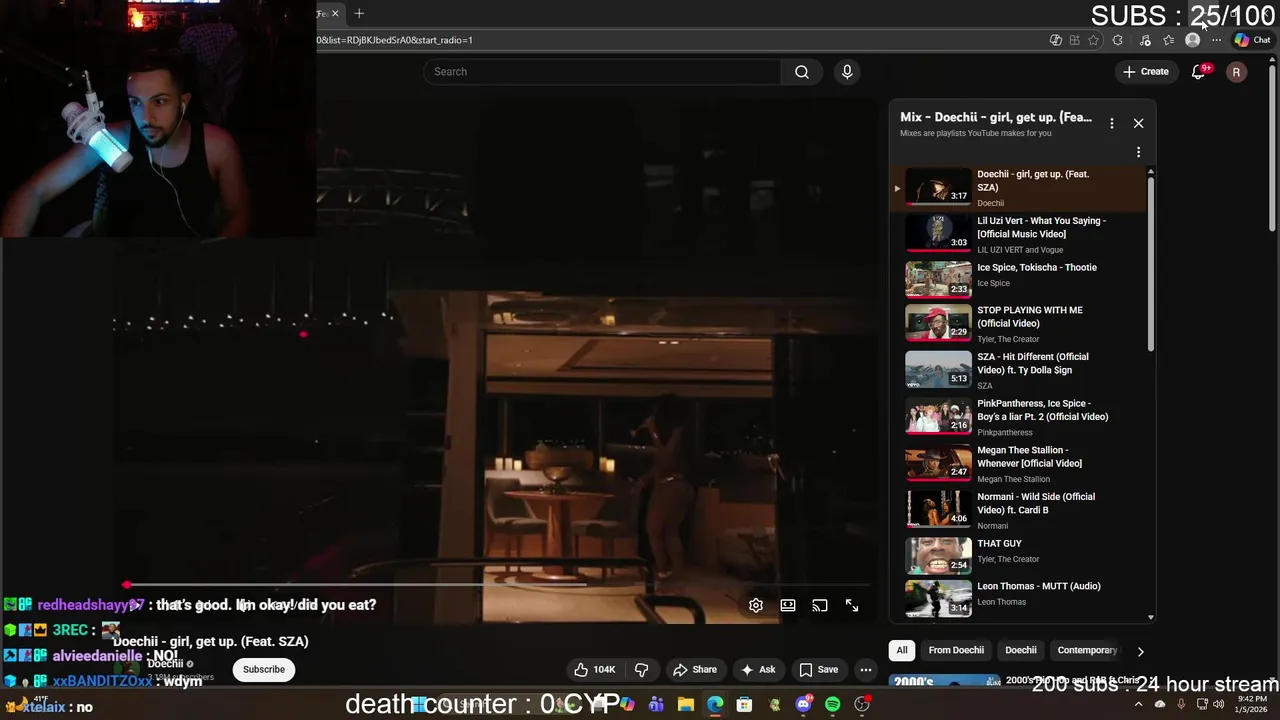Open Discord from the taskbar
Viewport: 1280px width, 720px height.
[803, 704]
